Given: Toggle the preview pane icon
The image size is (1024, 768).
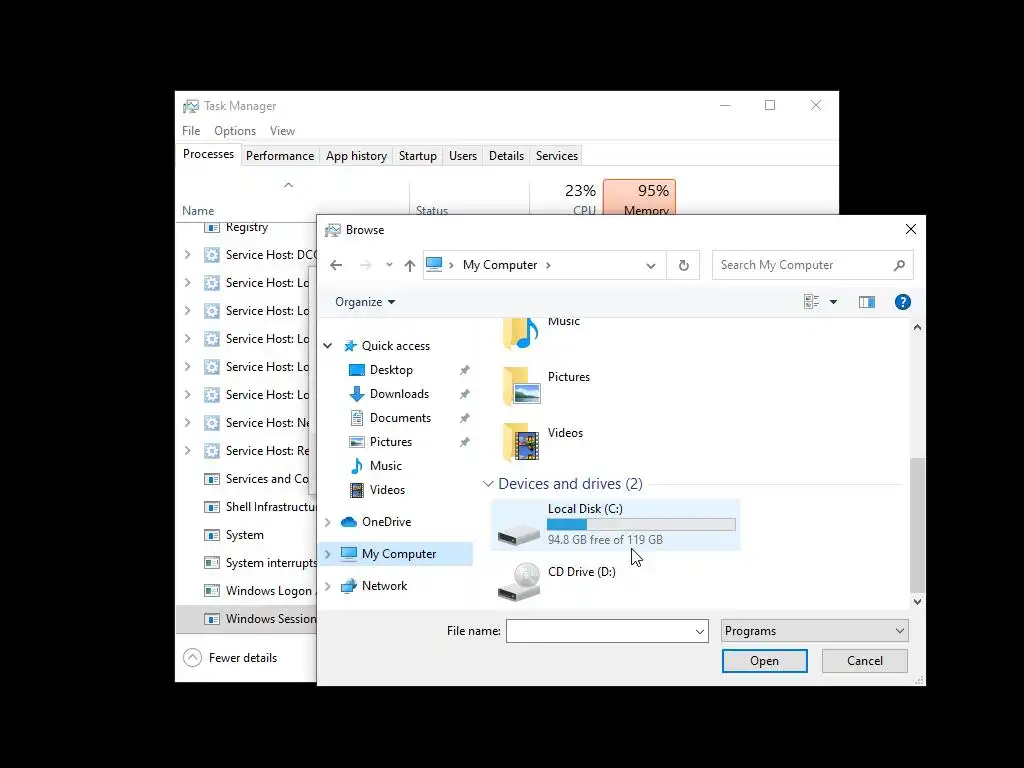Looking at the screenshot, I should (867, 302).
